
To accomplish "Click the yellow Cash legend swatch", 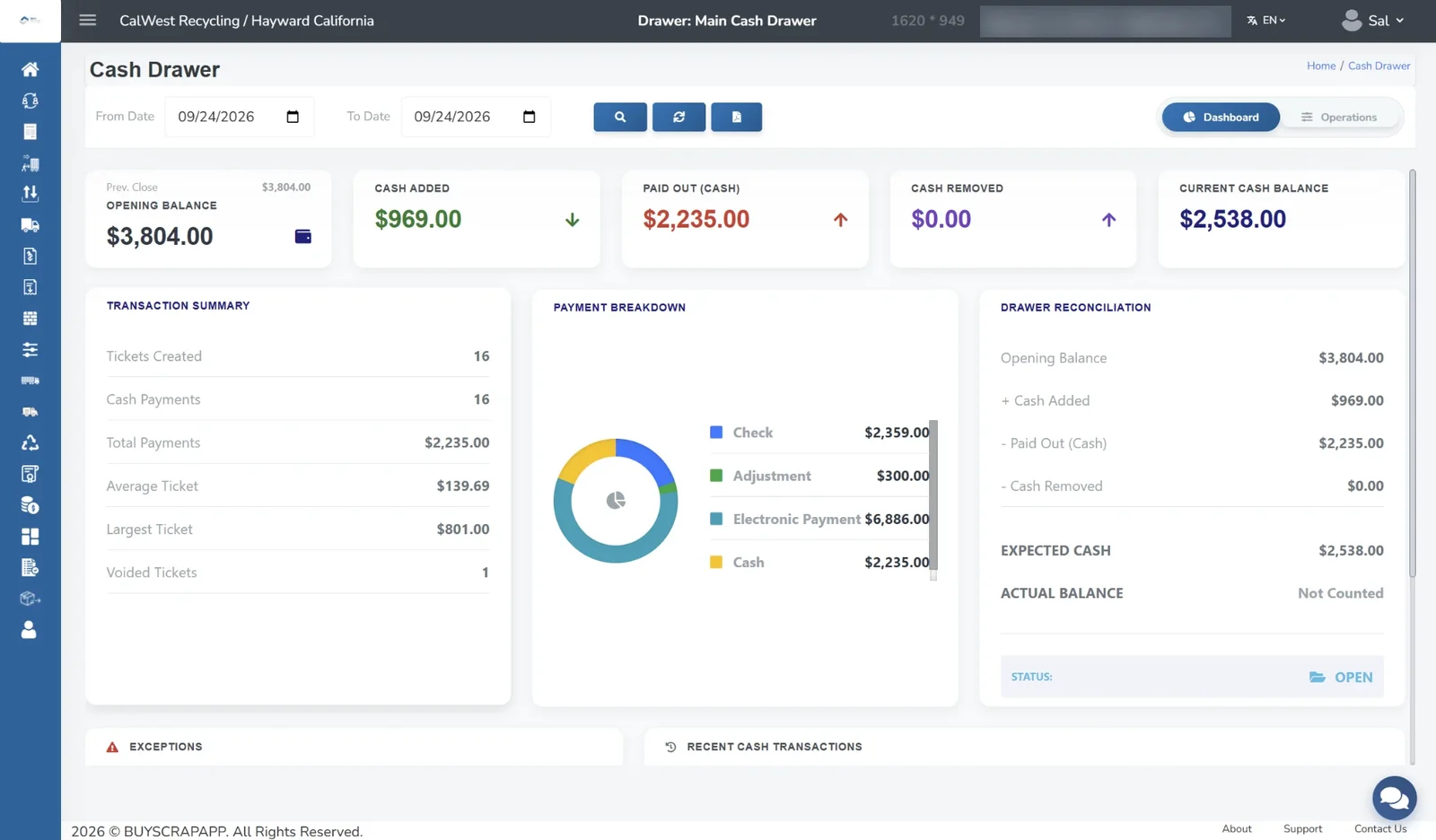I will click(x=716, y=562).
